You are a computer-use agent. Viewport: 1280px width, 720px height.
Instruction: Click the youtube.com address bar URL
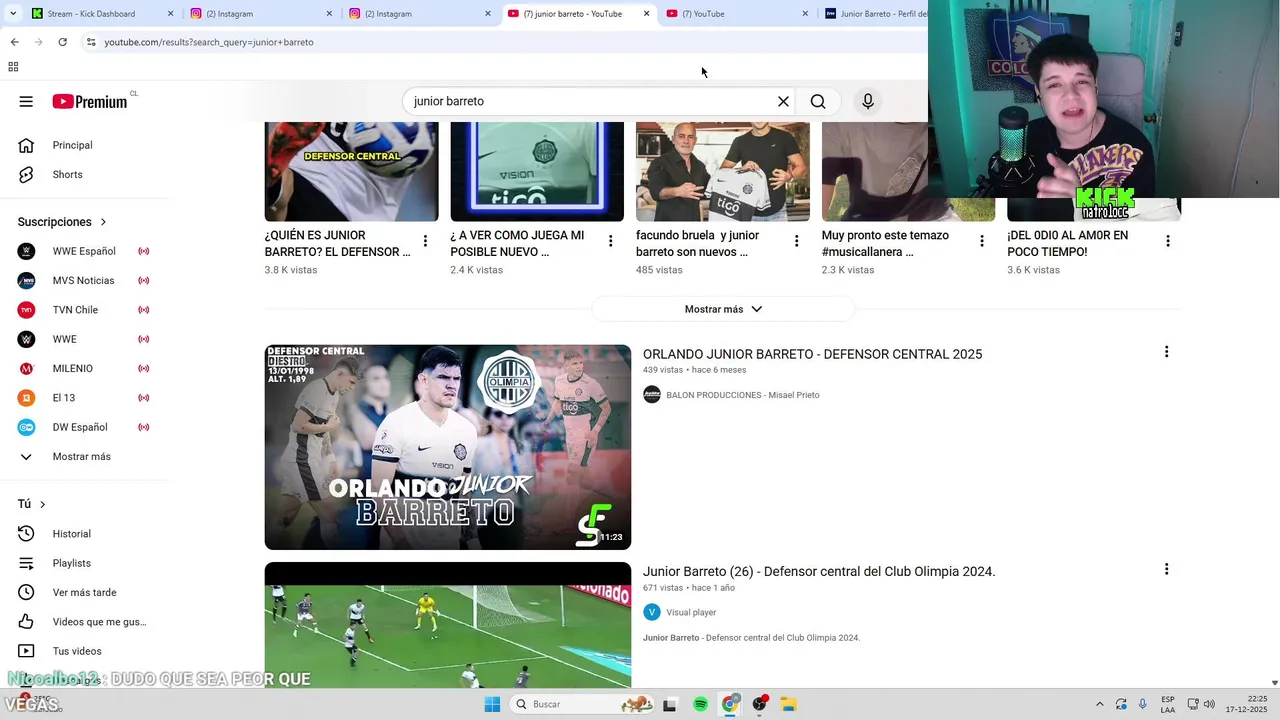(209, 42)
